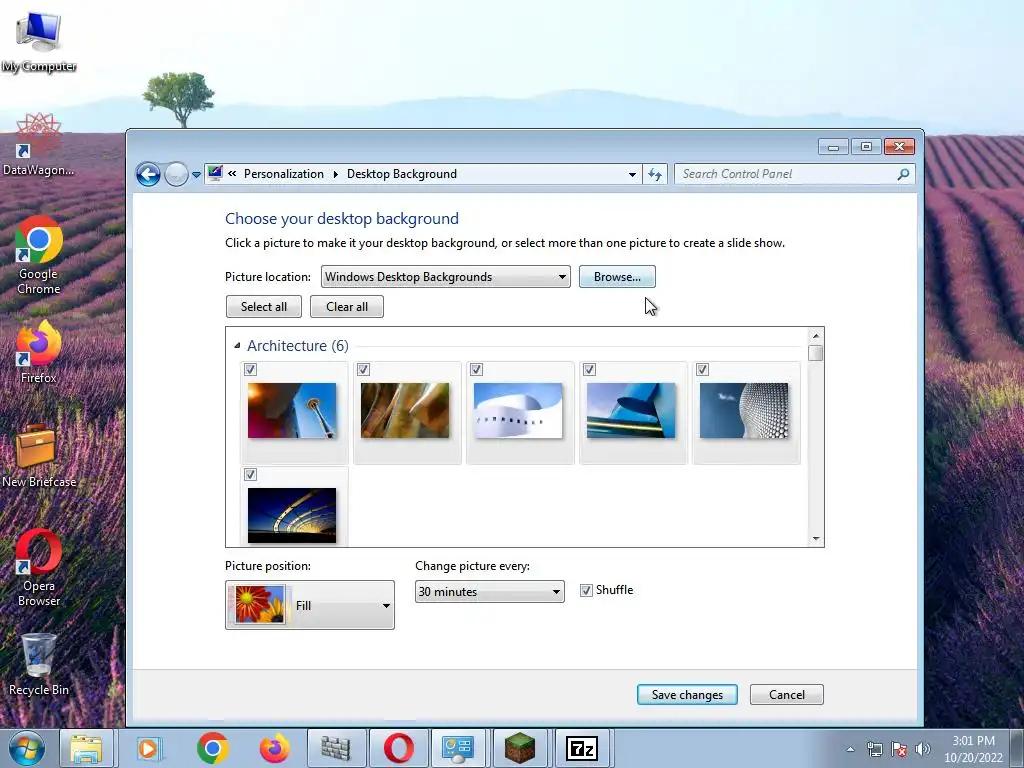The image size is (1024, 768).
Task: Click the picture list scroll up arrow
Action: point(816,336)
